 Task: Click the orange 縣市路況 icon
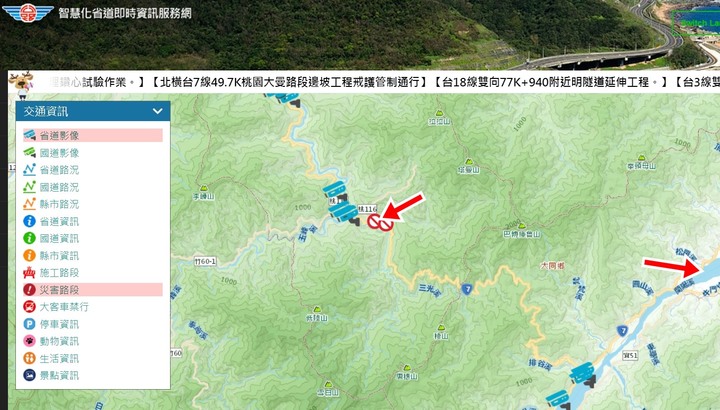[29, 204]
